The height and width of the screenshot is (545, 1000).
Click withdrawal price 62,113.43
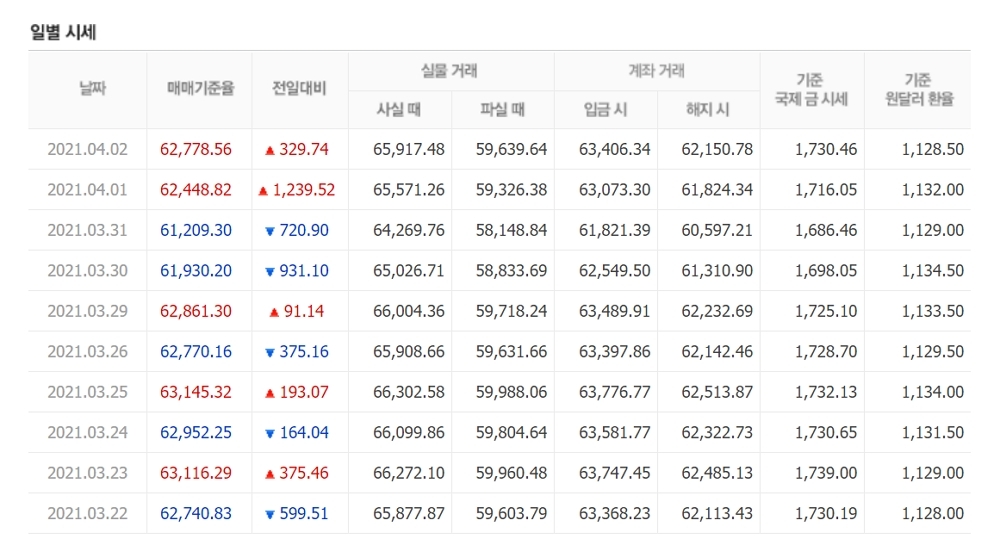[x=717, y=514]
